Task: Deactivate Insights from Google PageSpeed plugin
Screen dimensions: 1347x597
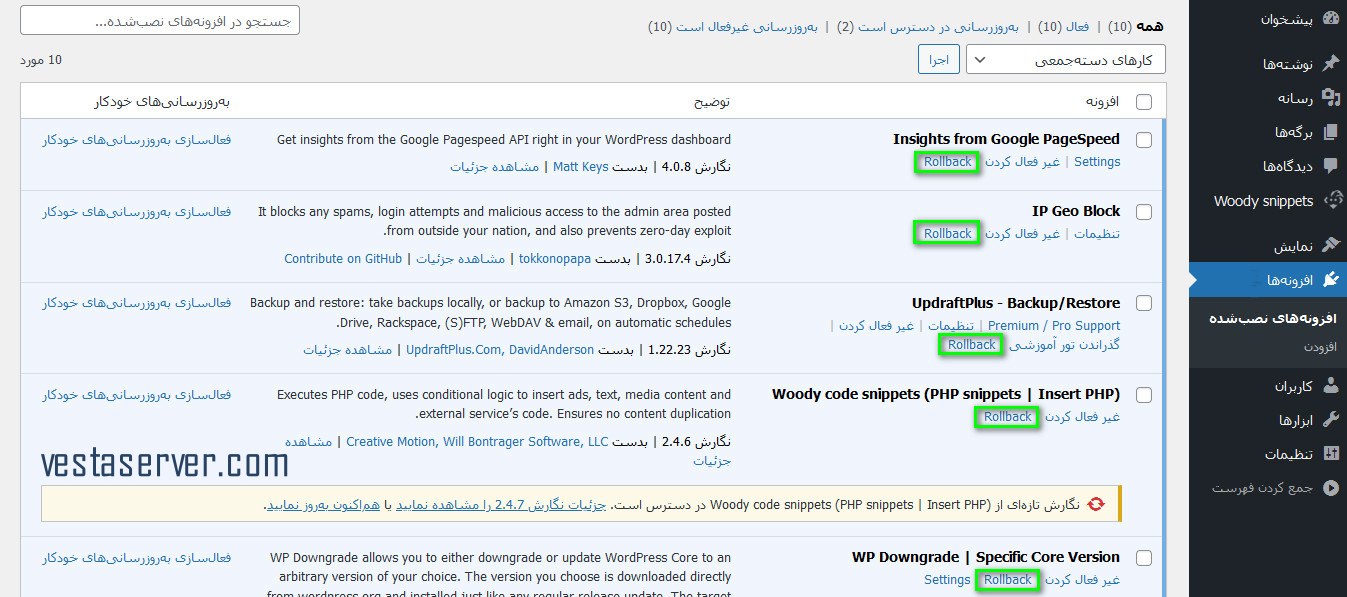Action: point(1022,162)
